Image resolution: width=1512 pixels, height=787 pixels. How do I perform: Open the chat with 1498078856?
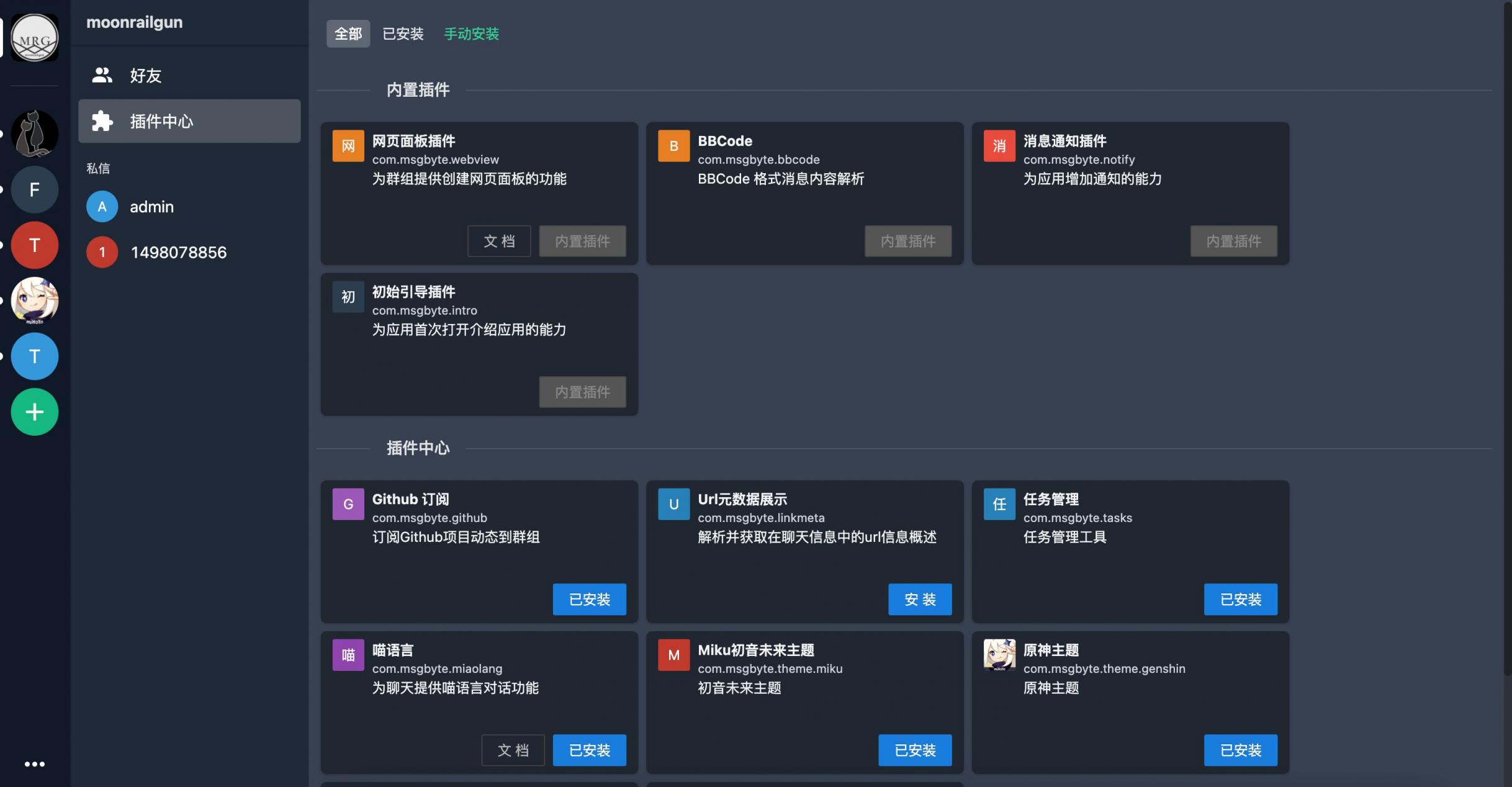178,253
